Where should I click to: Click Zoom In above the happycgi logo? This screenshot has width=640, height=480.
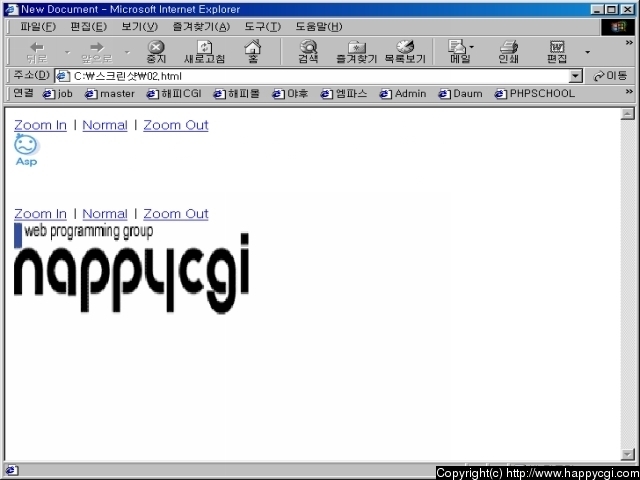click(x=40, y=214)
